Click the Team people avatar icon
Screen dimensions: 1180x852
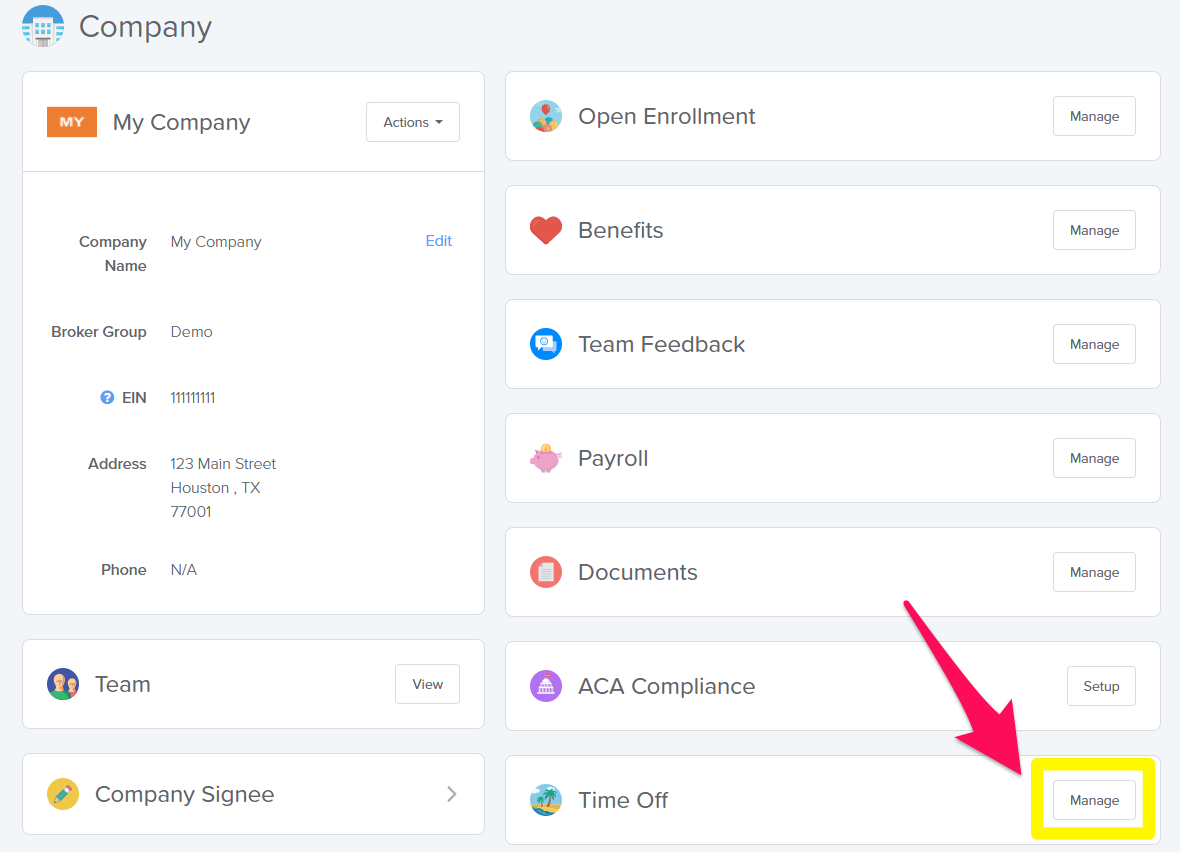click(x=63, y=684)
